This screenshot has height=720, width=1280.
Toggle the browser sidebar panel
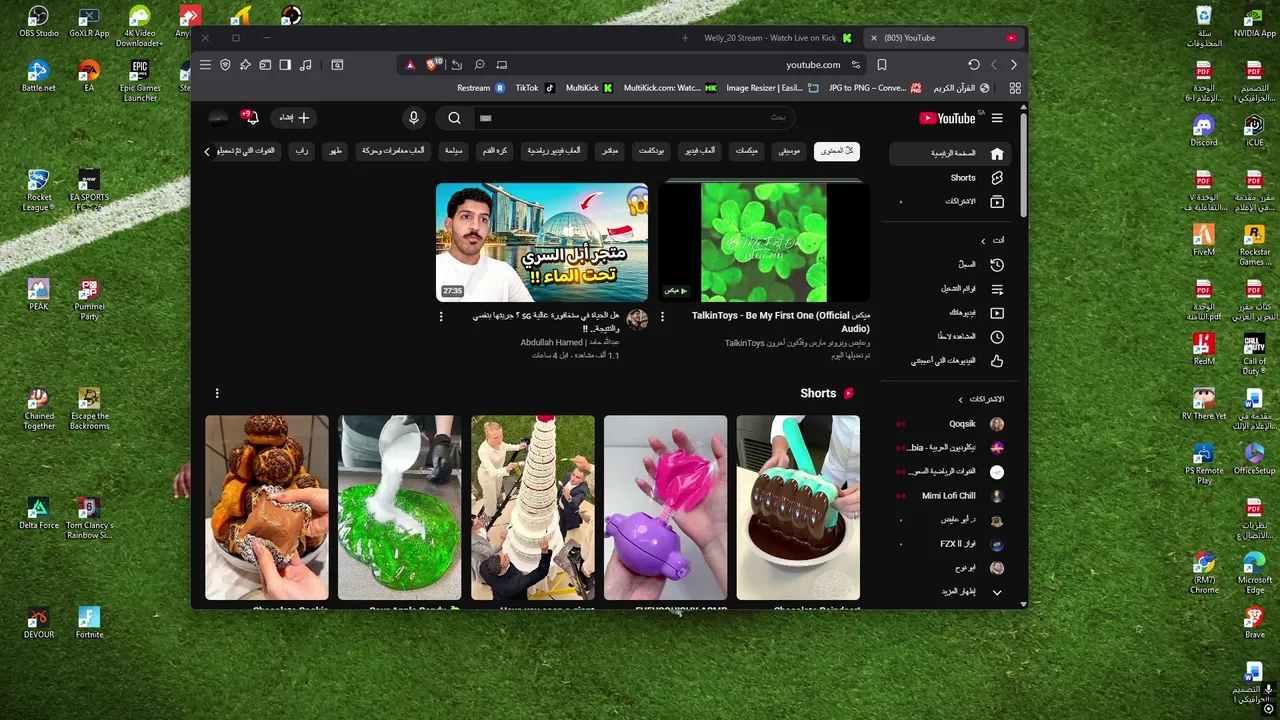tap(285, 64)
